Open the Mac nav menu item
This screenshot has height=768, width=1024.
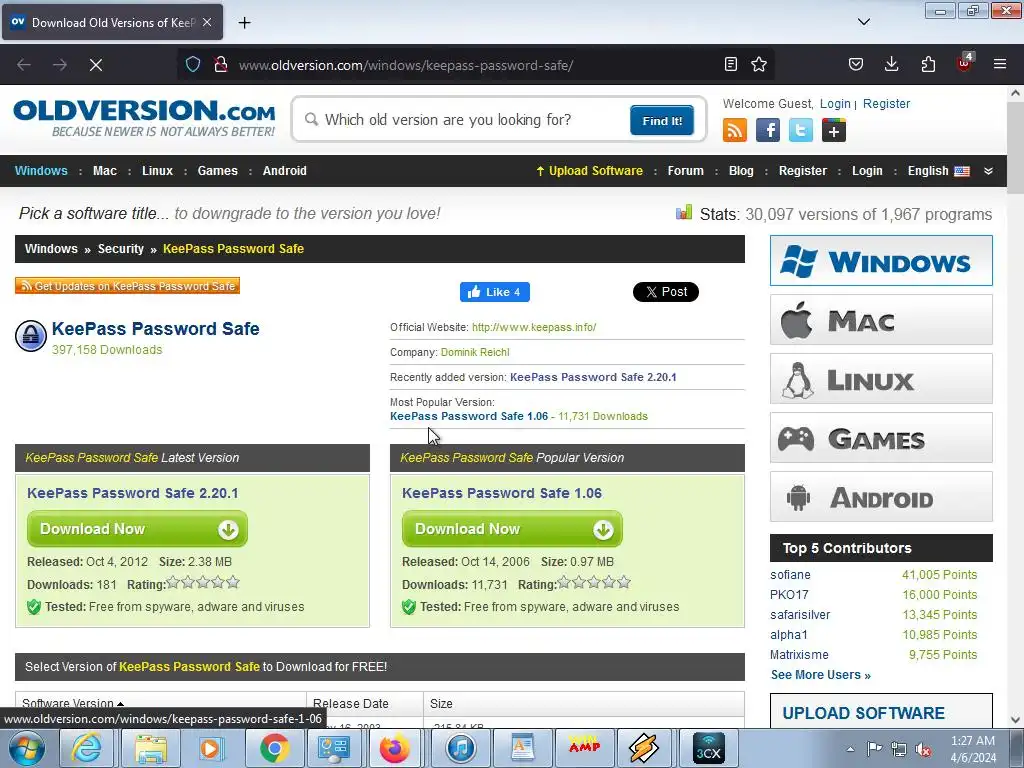[x=104, y=171]
